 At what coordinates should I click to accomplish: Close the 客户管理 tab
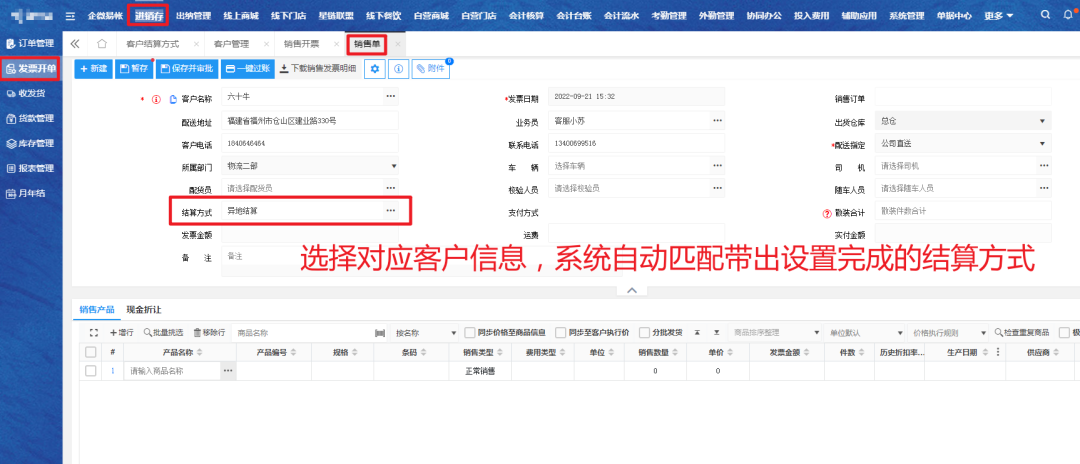pos(267,43)
